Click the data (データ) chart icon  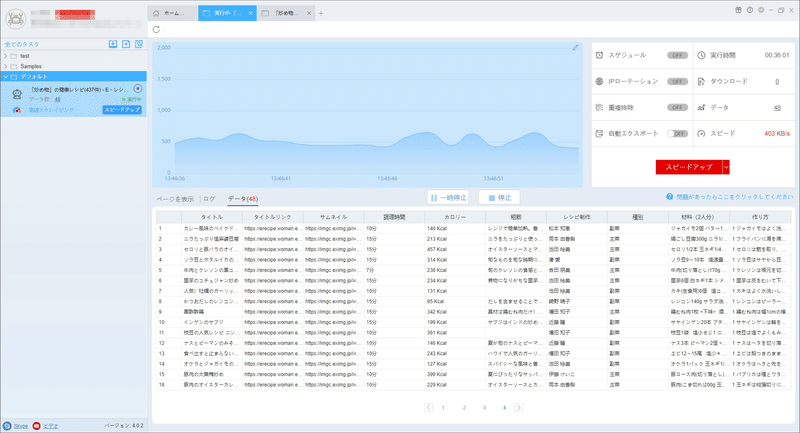point(702,108)
